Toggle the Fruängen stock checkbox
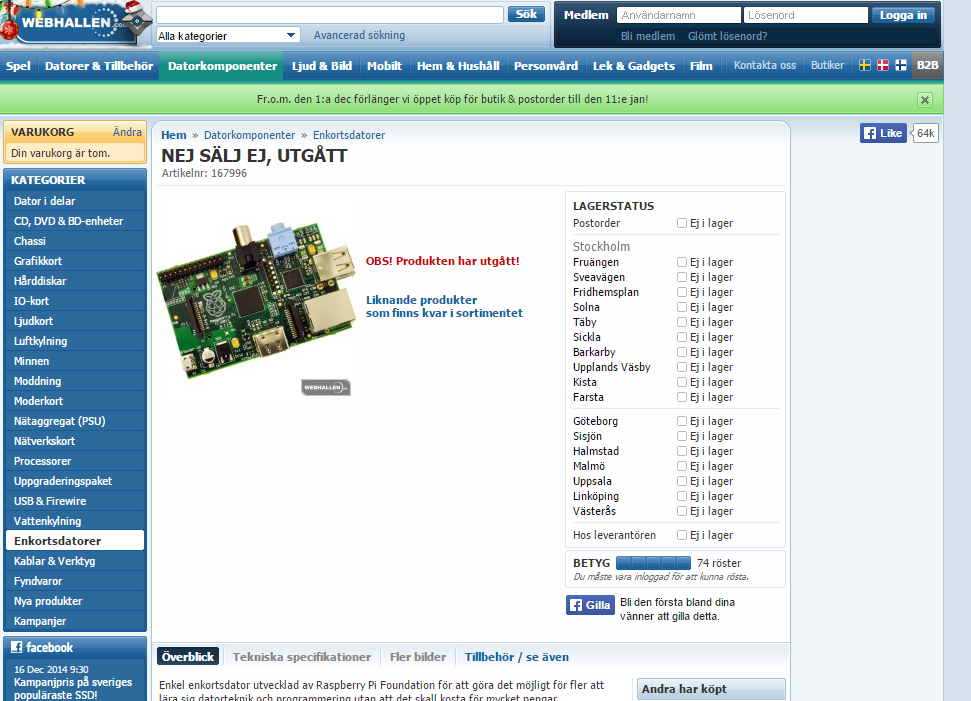 click(682, 262)
